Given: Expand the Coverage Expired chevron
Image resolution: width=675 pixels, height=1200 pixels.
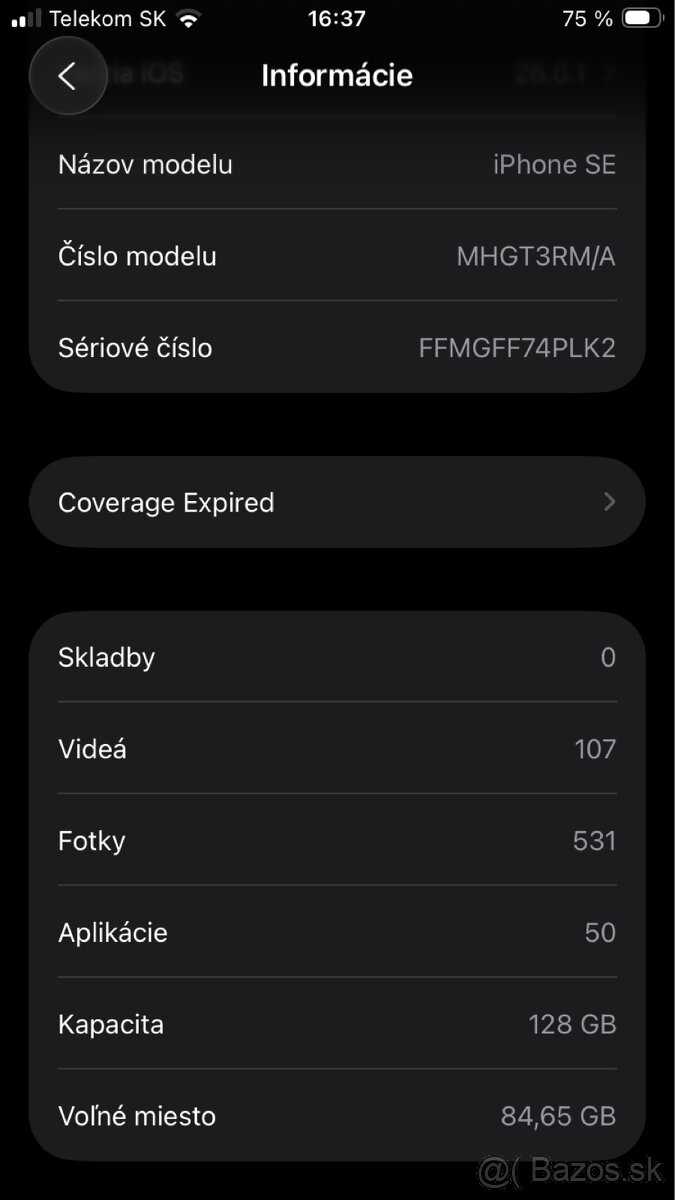Looking at the screenshot, I should pos(610,502).
